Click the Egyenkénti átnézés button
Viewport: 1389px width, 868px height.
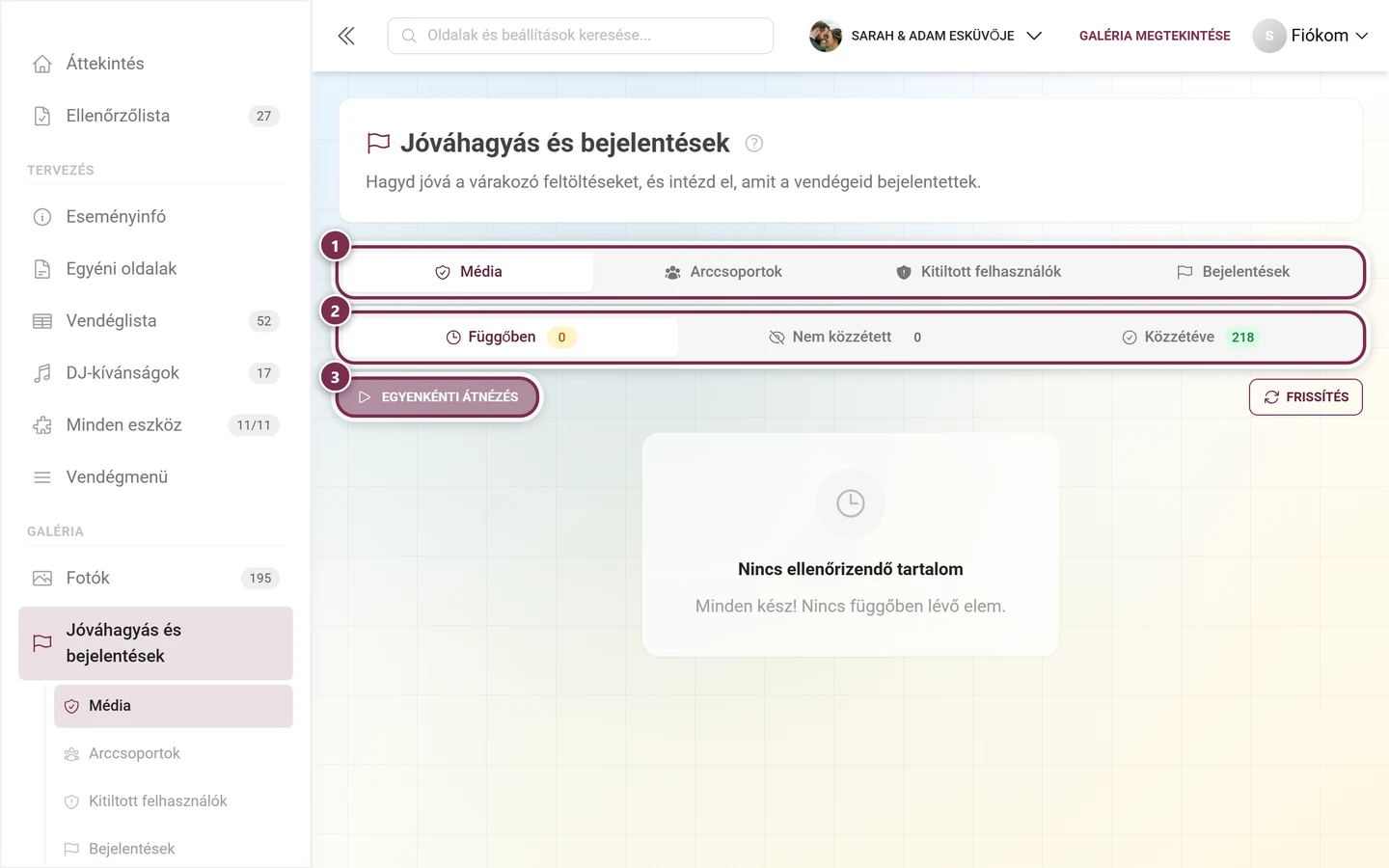pyautogui.click(x=438, y=397)
